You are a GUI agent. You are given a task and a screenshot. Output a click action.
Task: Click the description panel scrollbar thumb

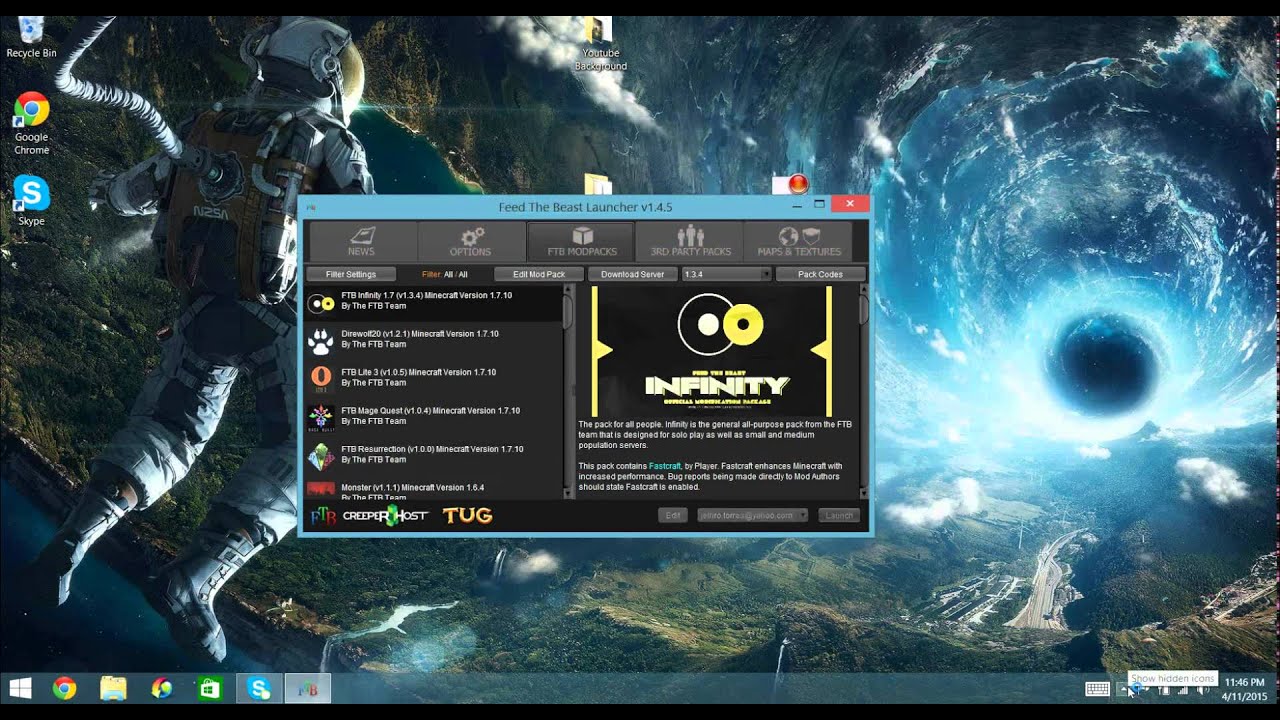point(863,310)
